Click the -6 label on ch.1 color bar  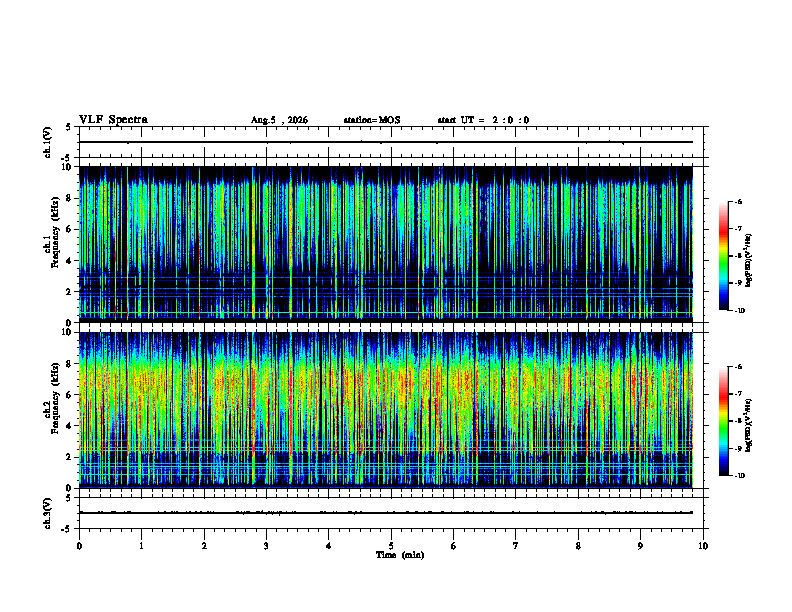[x=739, y=201]
